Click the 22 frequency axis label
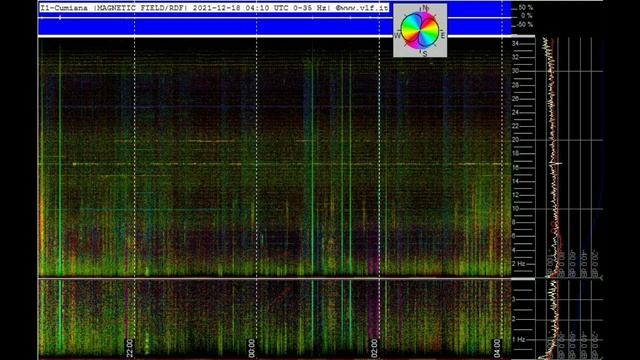This screenshot has width=640, height=360. pos(515,126)
